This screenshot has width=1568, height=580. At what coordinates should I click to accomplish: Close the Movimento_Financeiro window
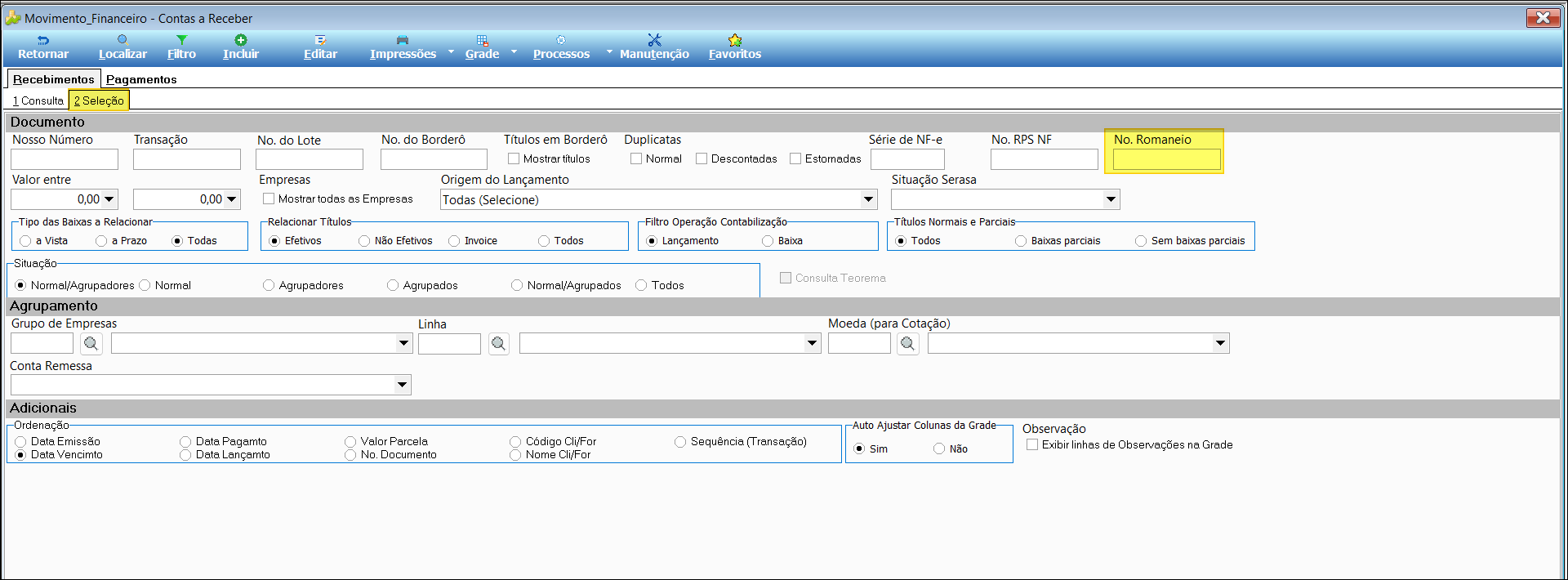coord(1543,17)
